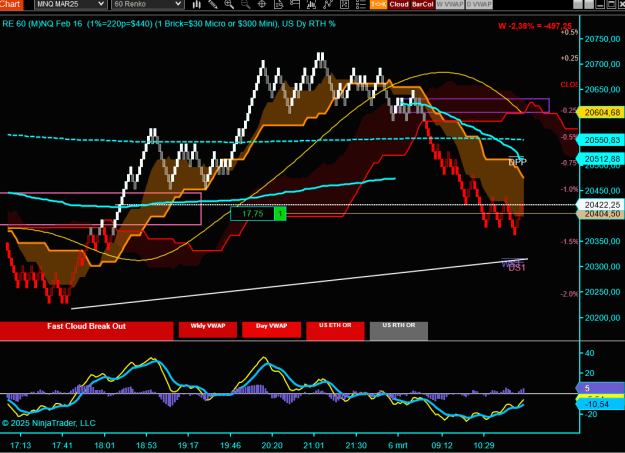Select the 17,75 ruler label box
The height and width of the screenshot is (453, 625).
[x=253, y=214]
